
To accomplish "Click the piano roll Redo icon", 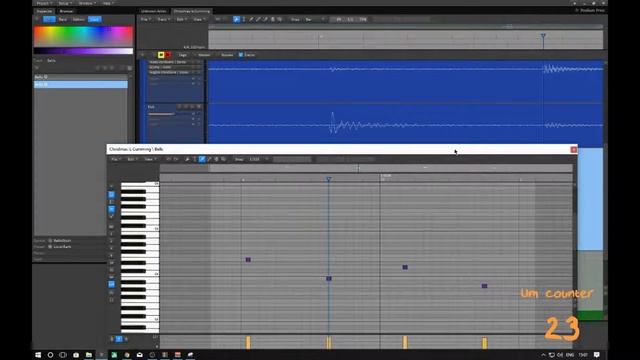I will 176,159.
